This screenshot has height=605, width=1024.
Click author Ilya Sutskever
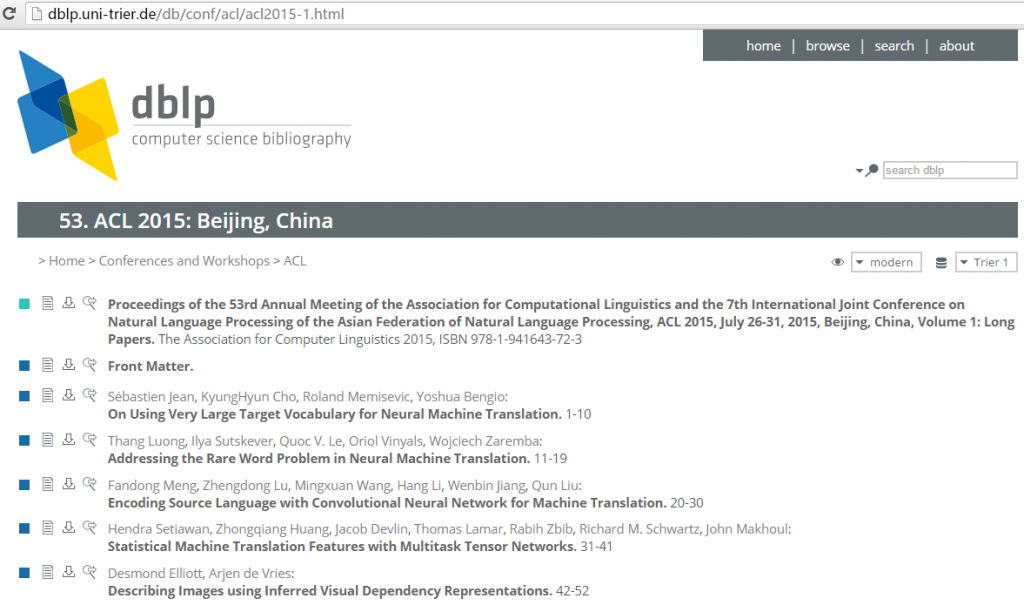click(x=232, y=441)
